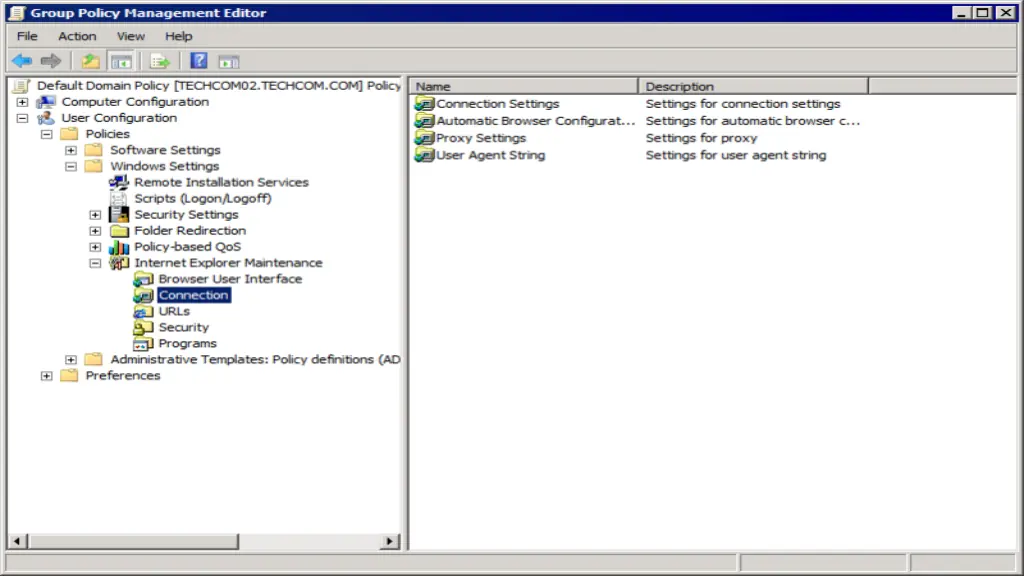Select 'Settings for proxy' description text

[701, 138]
